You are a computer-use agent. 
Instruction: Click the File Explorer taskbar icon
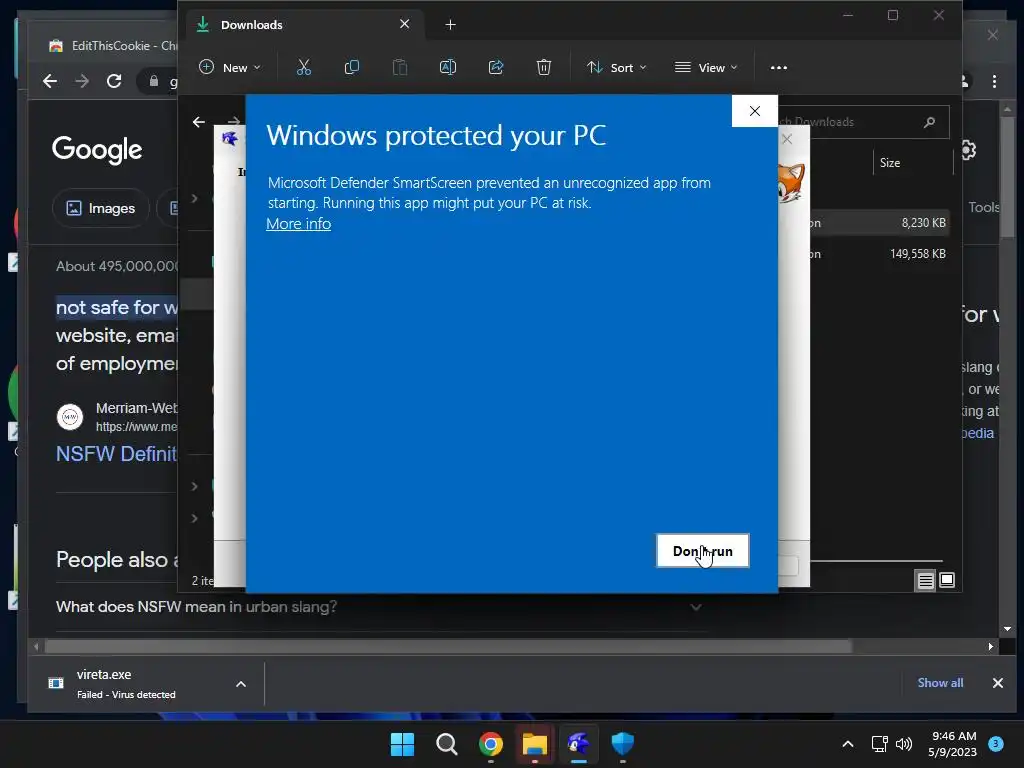point(534,744)
